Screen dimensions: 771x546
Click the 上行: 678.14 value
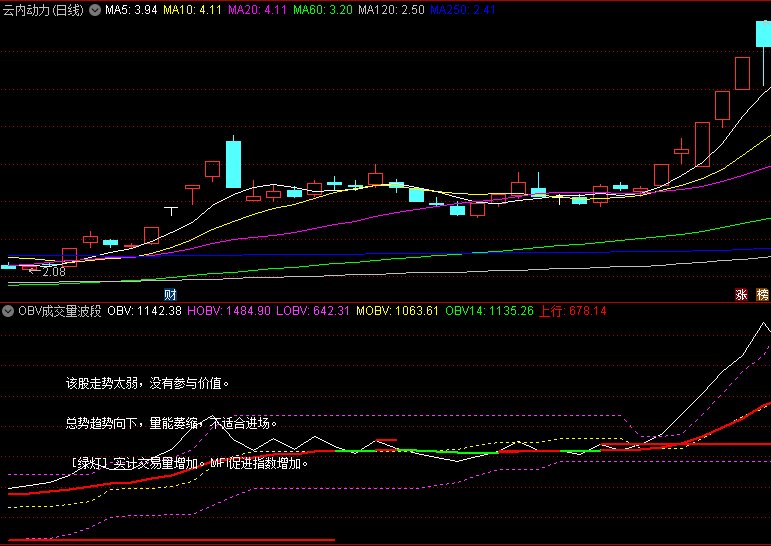(x=573, y=311)
